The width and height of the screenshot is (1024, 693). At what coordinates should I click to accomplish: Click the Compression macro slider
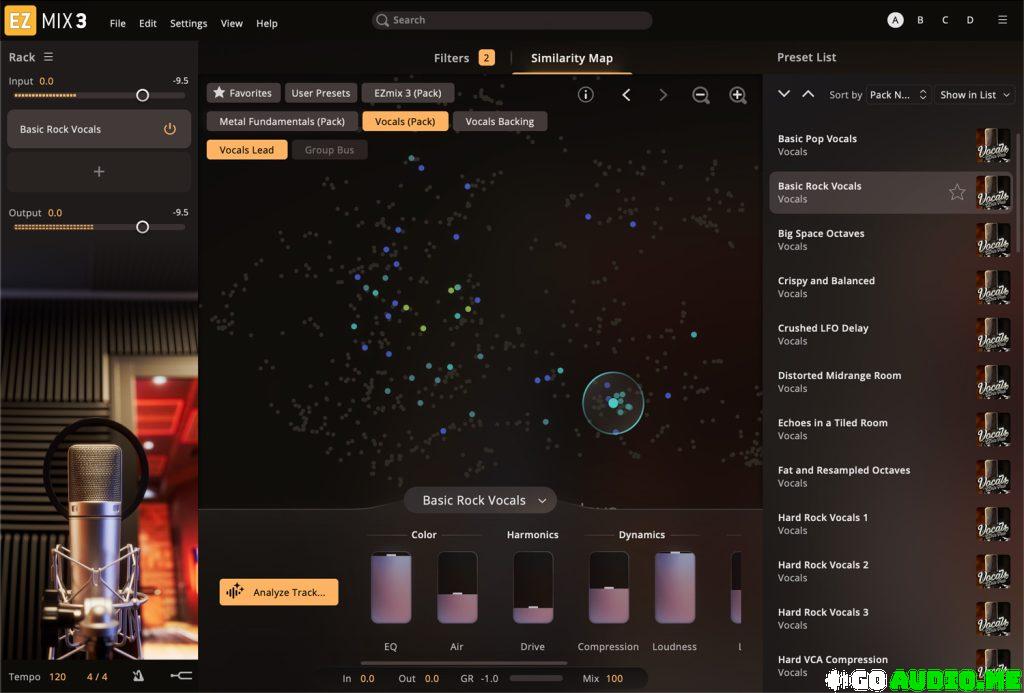(609, 587)
